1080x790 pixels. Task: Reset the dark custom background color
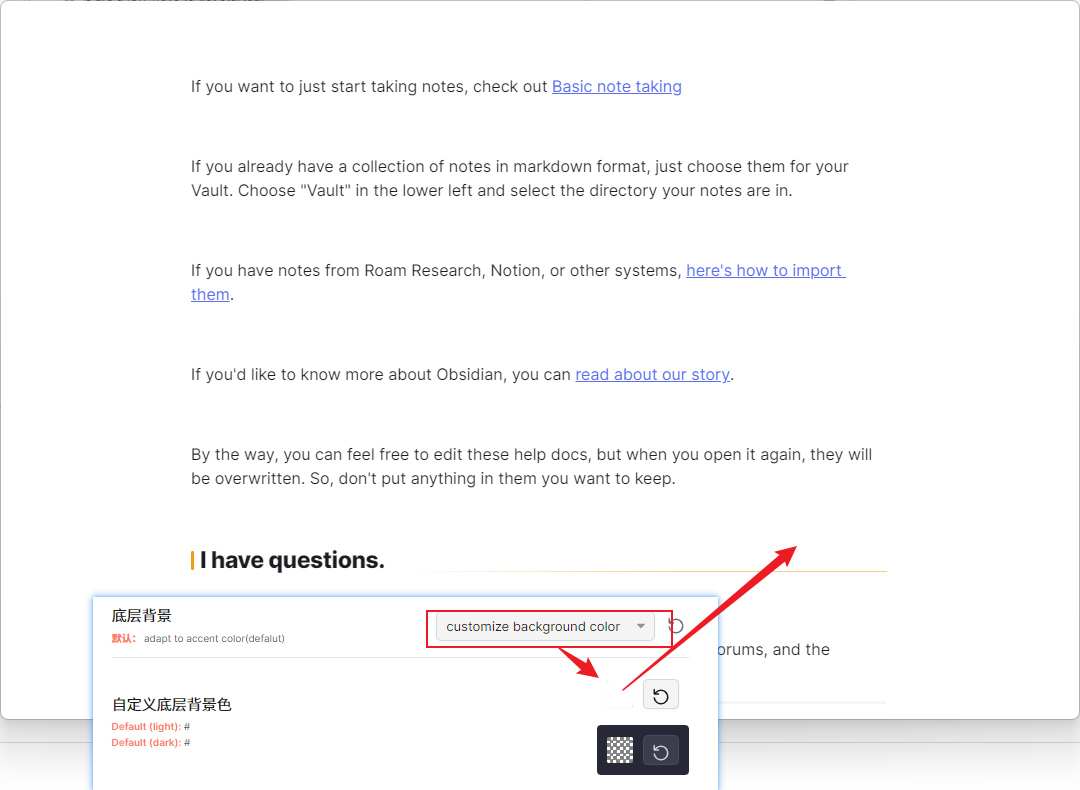(661, 751)
